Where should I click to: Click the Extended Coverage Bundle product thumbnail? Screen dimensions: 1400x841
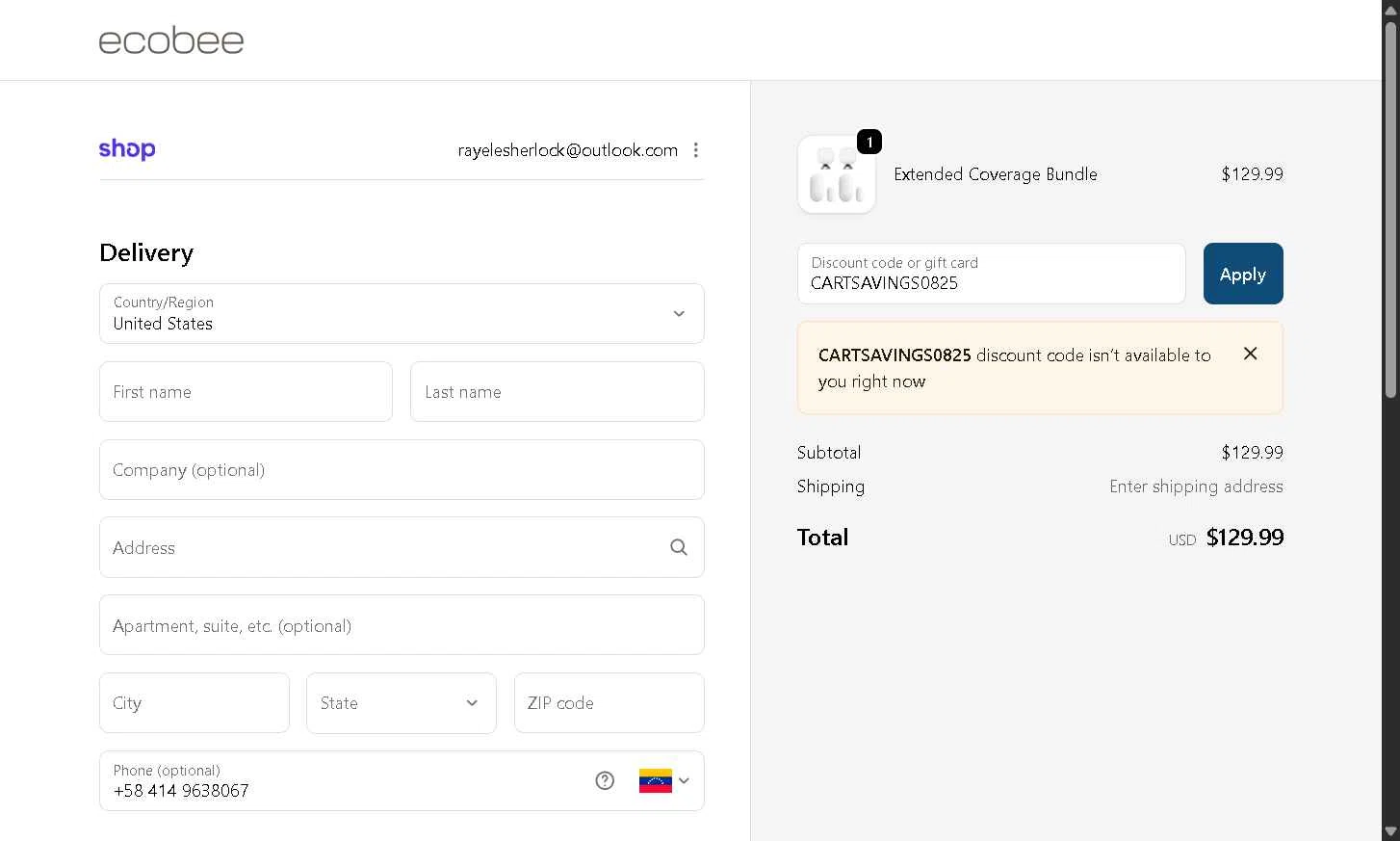[x=836, y=174]
